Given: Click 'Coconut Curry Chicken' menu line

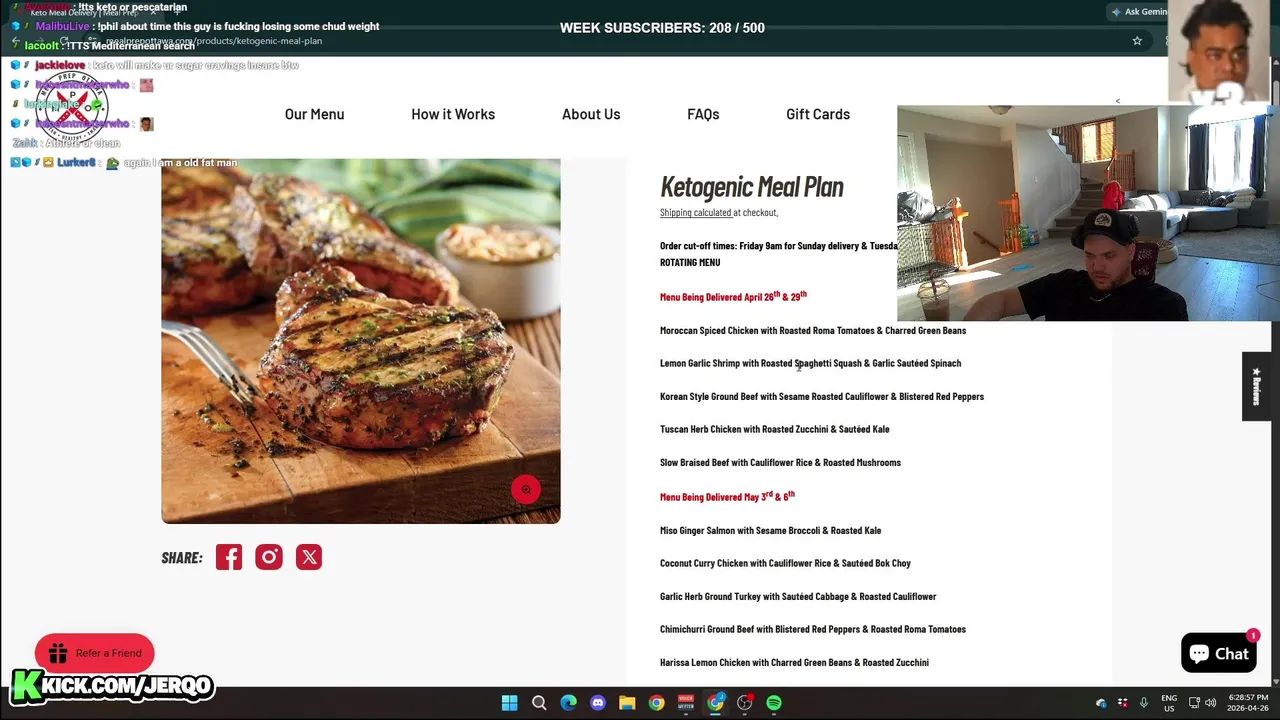Looking at the screenshot, I should tap(785, 563).
